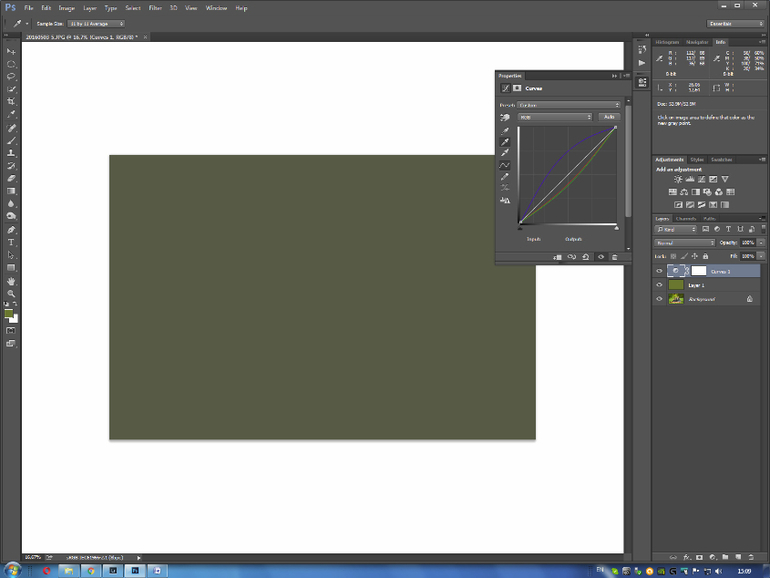
Task: Select the Curves 1 layer mask thumbnail
Action: 699,271
